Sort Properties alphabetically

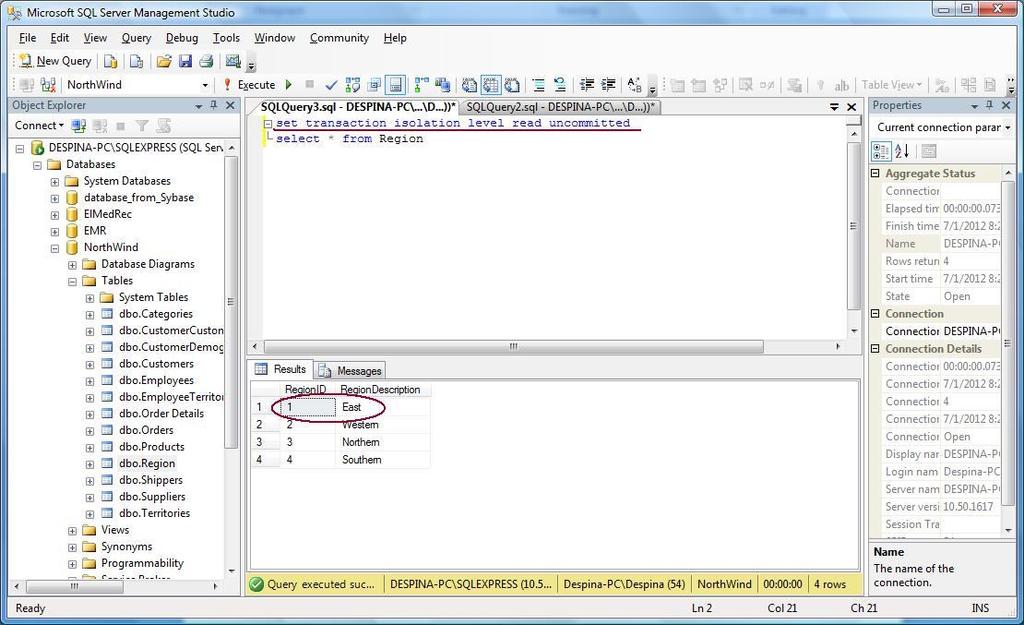(x=902, y=152)
